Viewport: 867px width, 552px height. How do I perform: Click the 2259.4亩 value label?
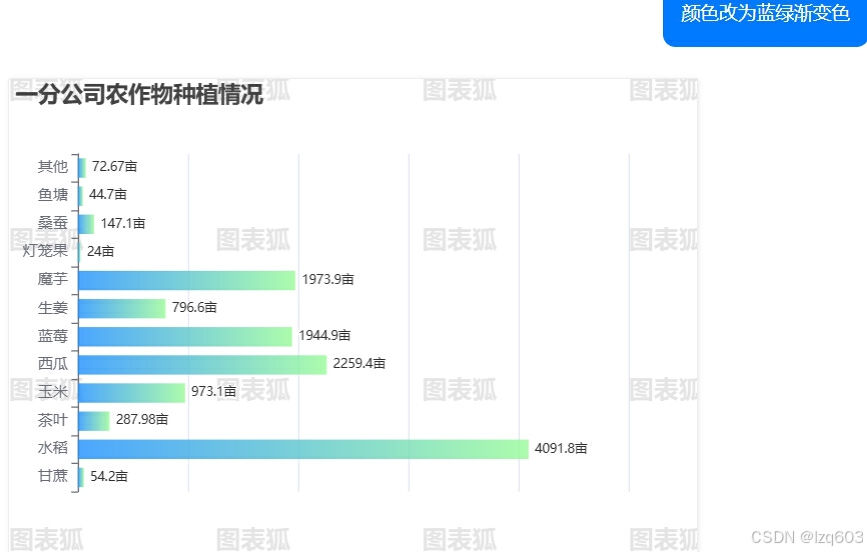359,363
